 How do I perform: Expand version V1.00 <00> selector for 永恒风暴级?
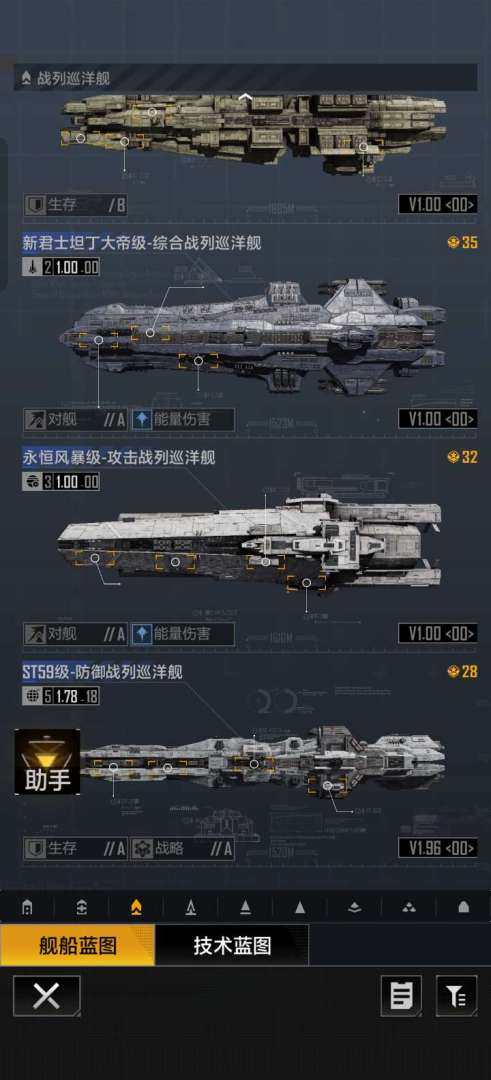[437, 633]
